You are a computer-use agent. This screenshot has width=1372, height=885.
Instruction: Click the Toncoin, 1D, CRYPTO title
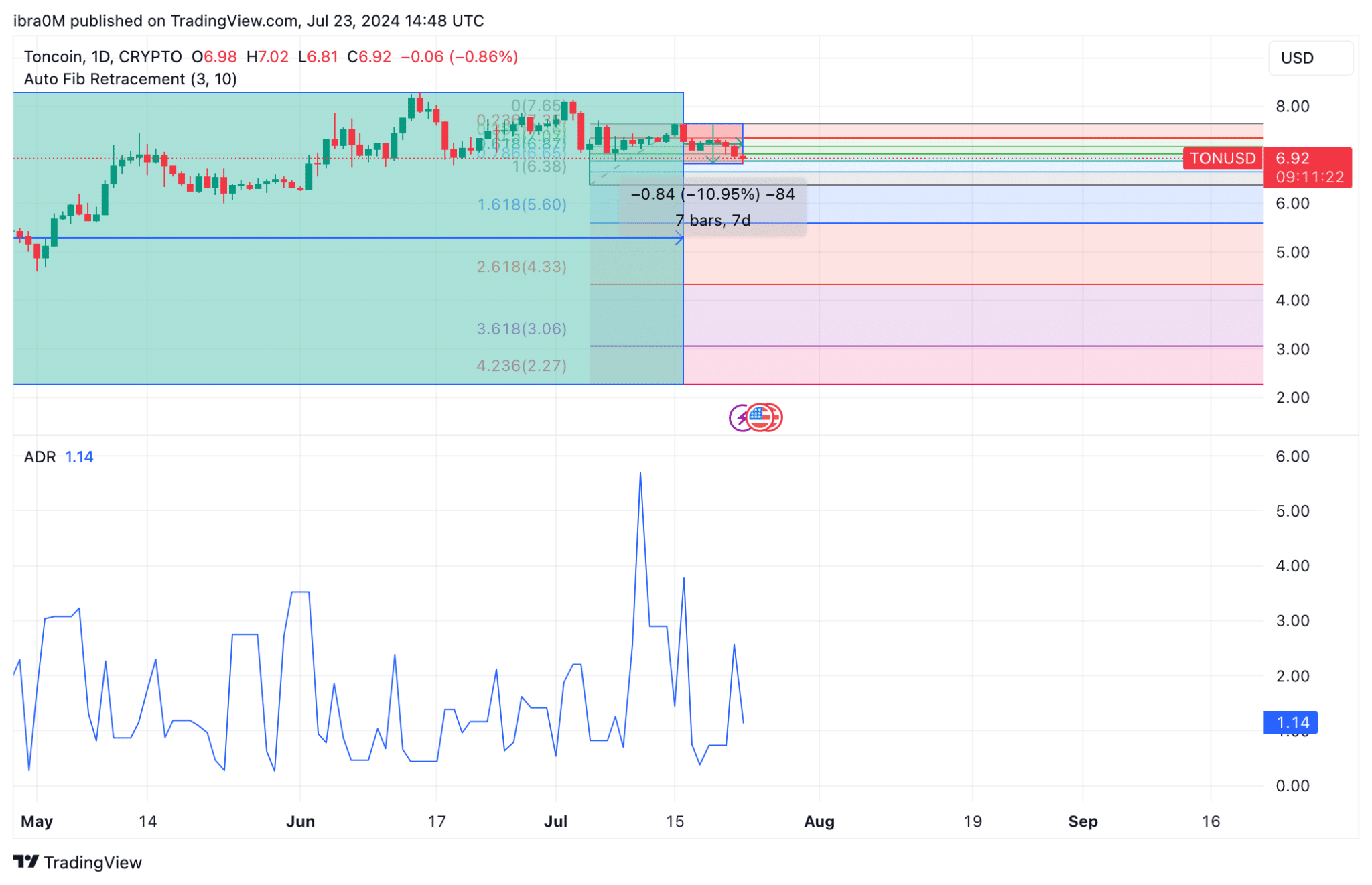coord(102,57)
